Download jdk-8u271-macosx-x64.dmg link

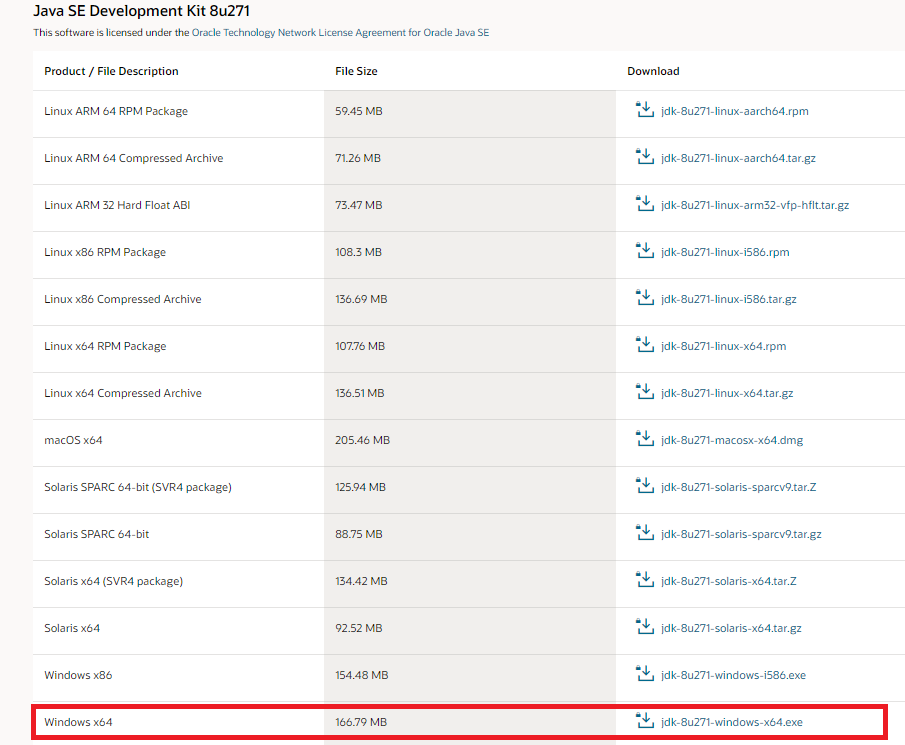point(732,440)
